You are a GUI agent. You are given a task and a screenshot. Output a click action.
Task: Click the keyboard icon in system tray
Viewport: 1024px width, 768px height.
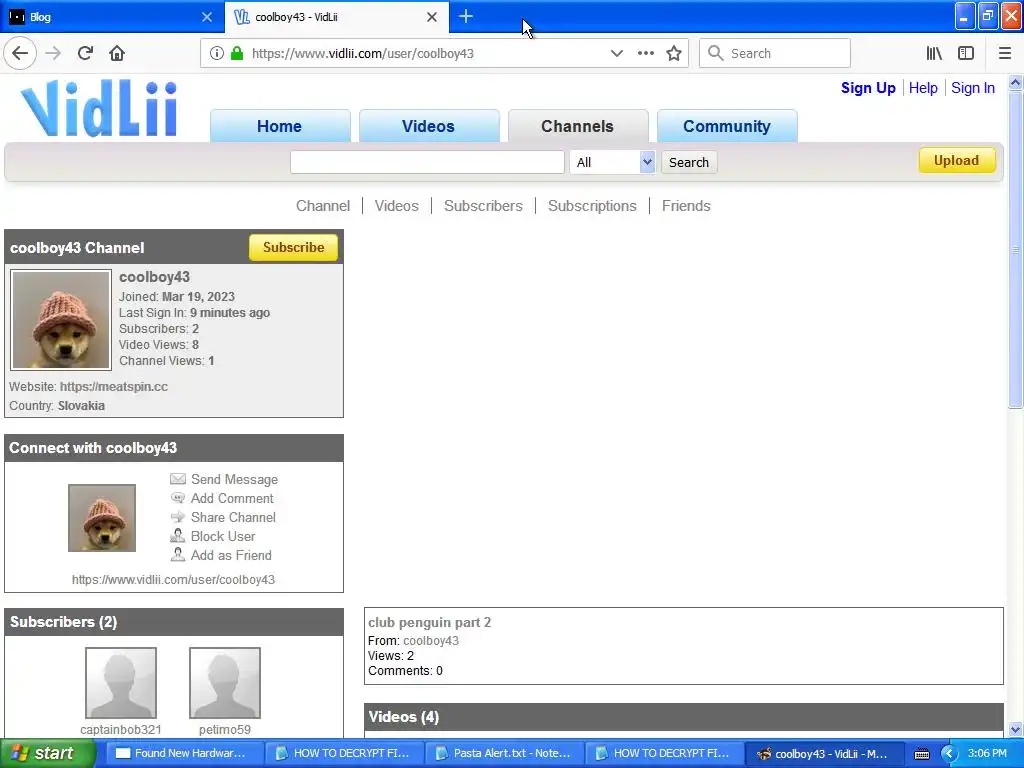[921, 754]
